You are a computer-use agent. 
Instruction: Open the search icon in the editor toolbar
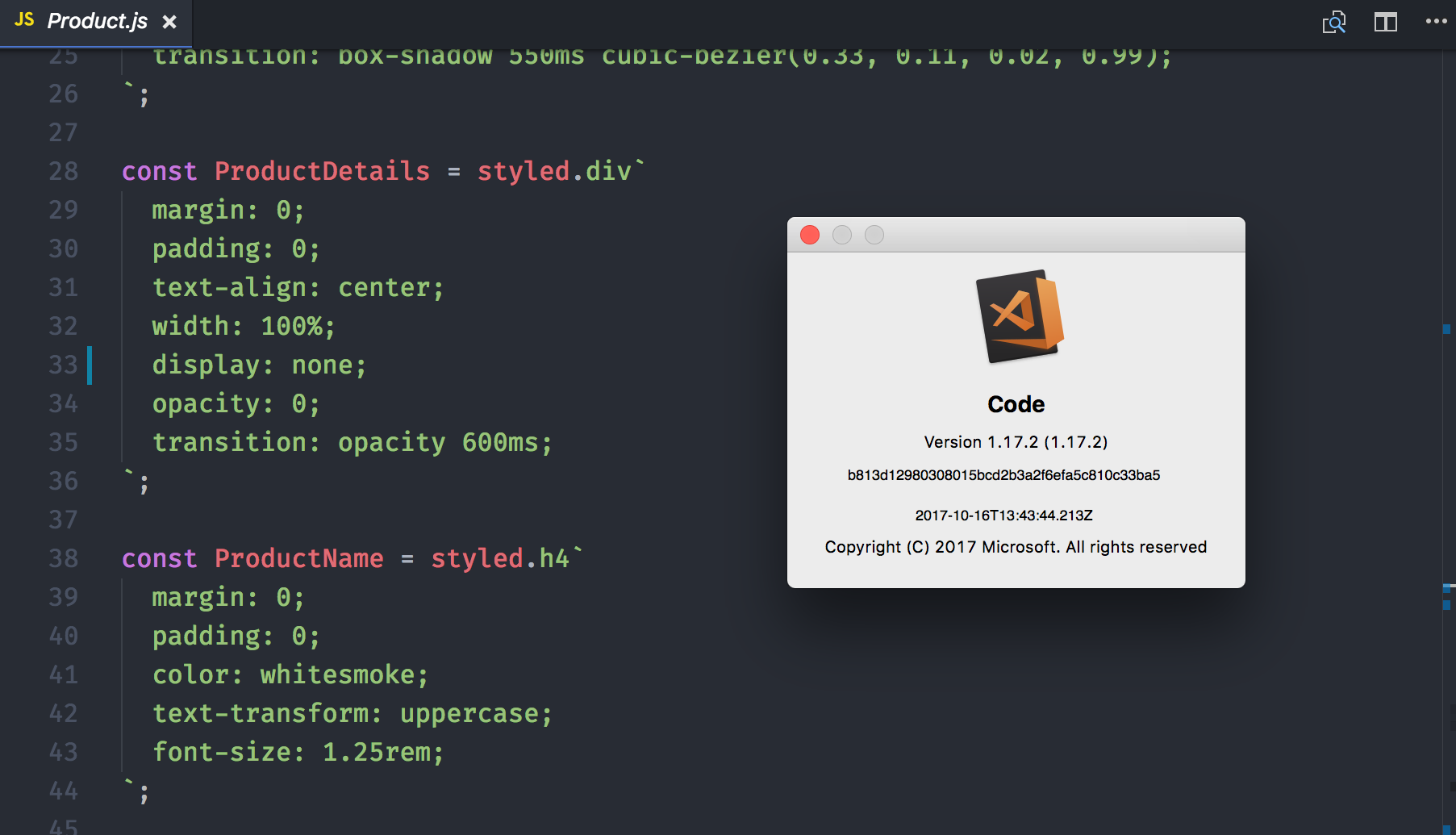(x=1334, y=22)
